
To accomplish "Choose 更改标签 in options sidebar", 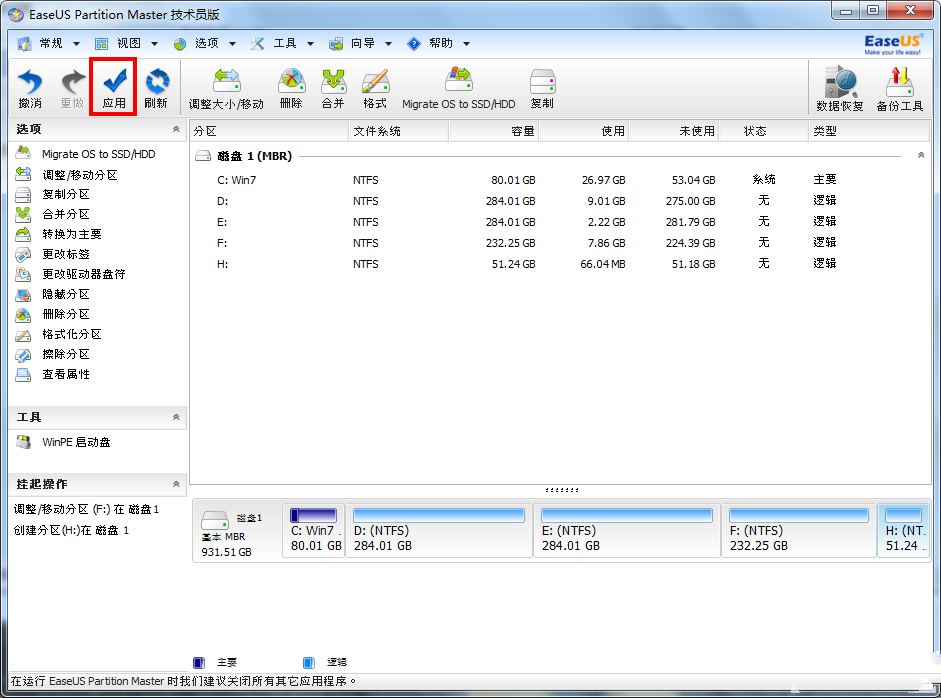I will pyautogui.click(x=53, y=254).
